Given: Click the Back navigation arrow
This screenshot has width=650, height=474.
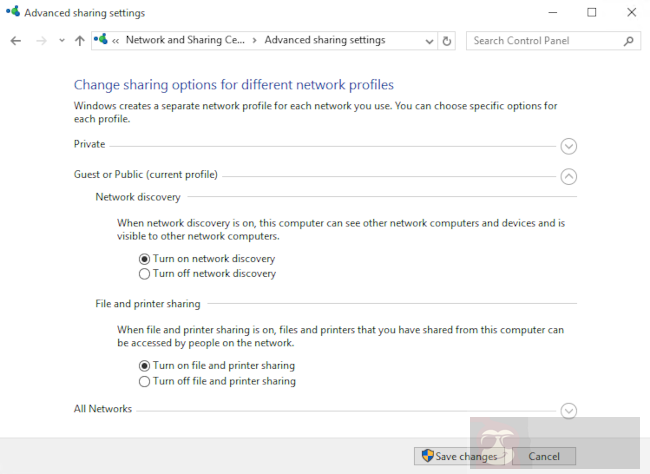Looking at the screenshot, I should 15,41.
